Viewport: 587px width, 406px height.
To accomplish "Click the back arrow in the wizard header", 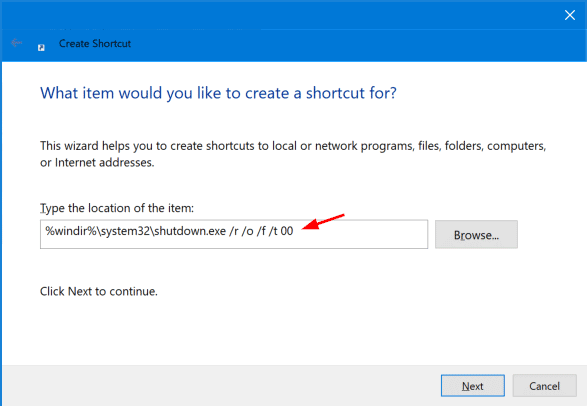I will (16, 43).
